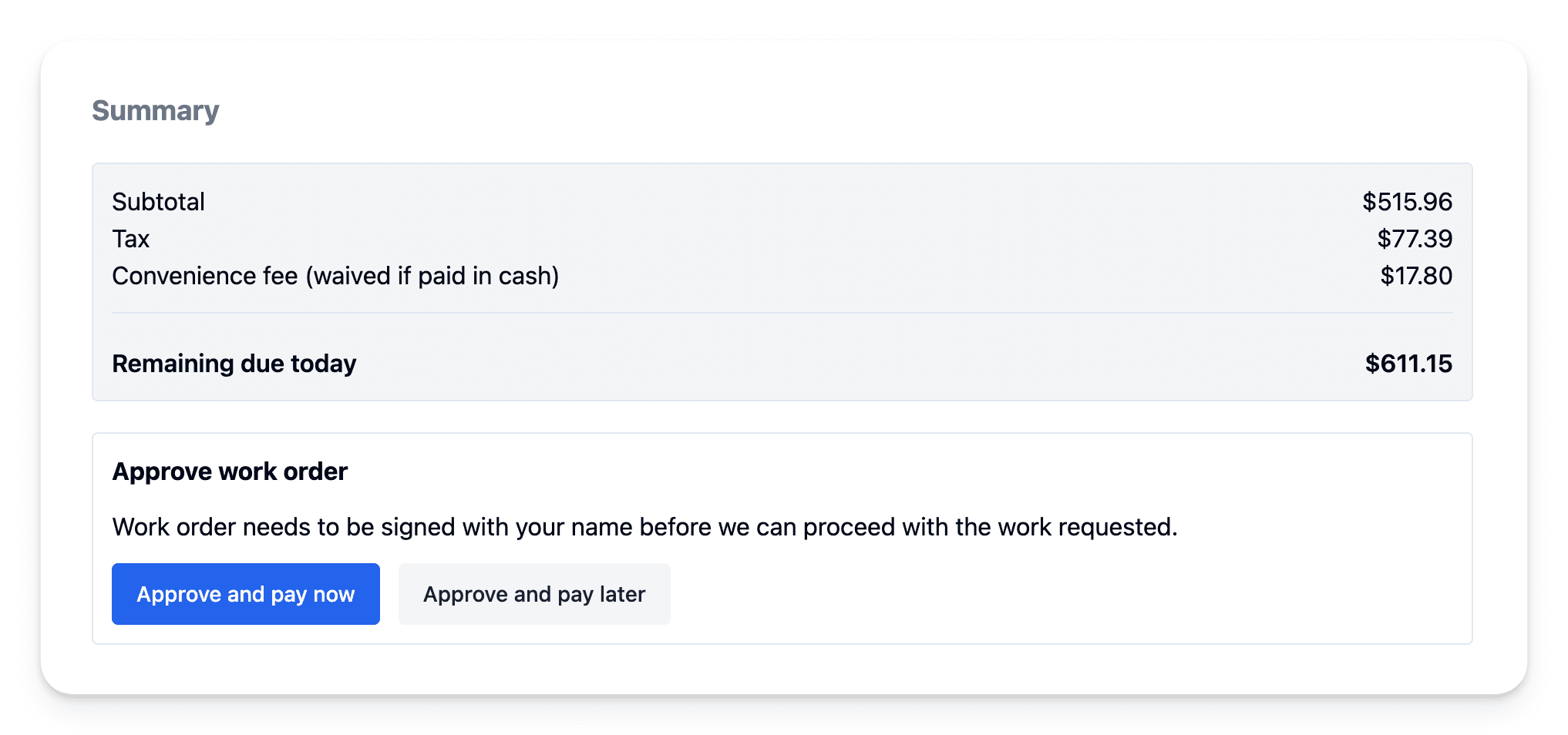Select the Tax label
Viewport: 1568px width, 735px height.
pyautogui.click(x=131, y=239)
